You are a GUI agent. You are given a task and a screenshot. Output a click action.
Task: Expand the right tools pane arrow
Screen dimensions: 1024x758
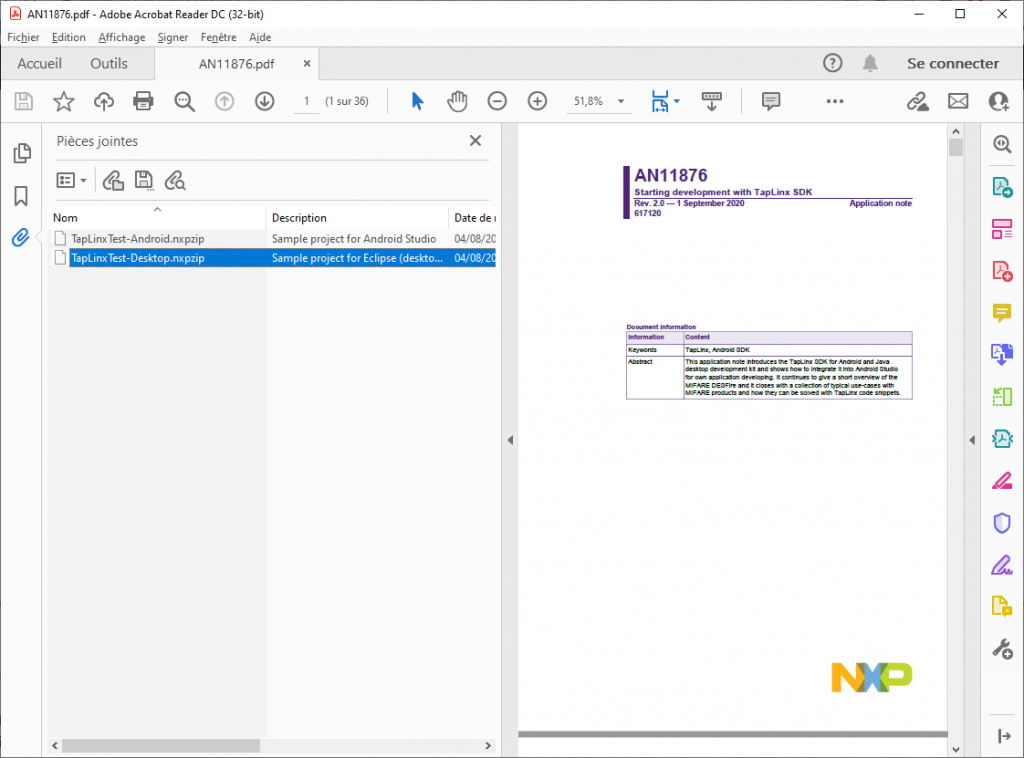(x=972, y=441)
